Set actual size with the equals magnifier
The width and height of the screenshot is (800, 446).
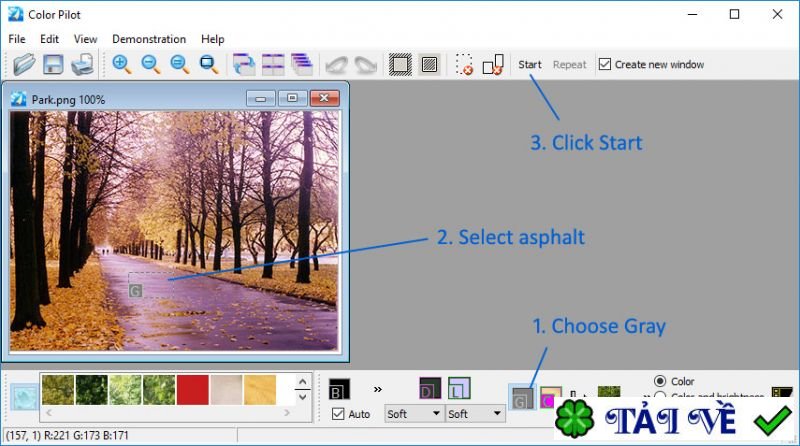pyautogui.click(x=180, y=65)
